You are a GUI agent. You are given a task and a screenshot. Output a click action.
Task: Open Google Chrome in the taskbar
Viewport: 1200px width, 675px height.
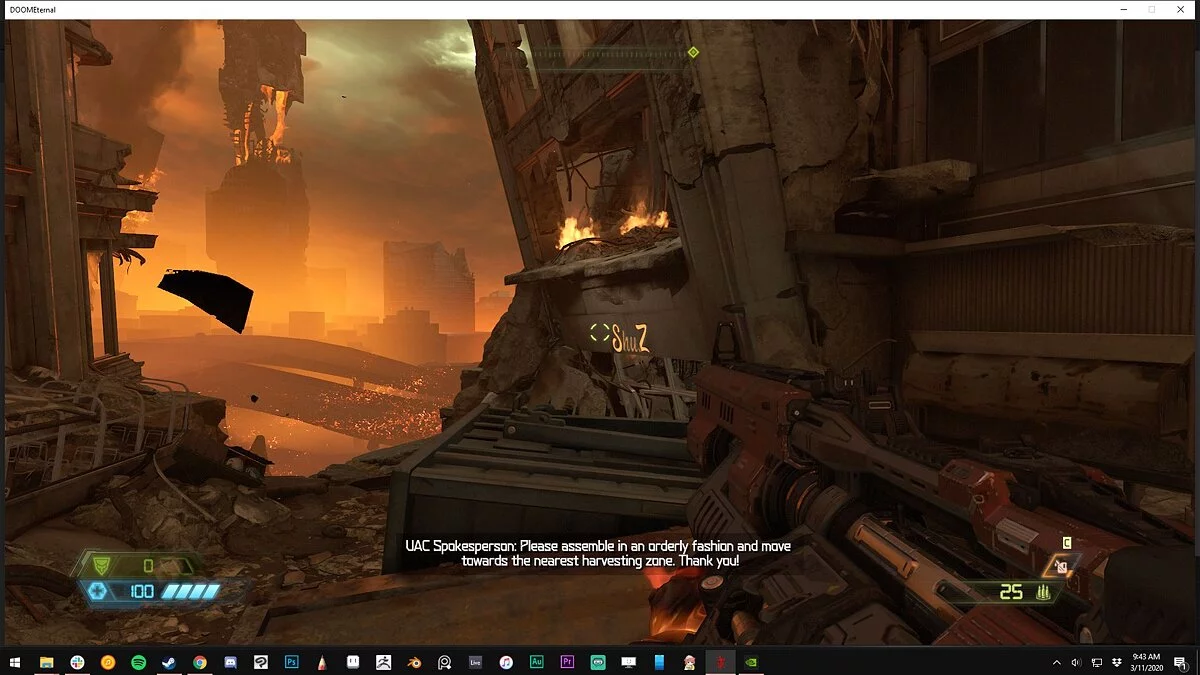click(x=199, y=662)
